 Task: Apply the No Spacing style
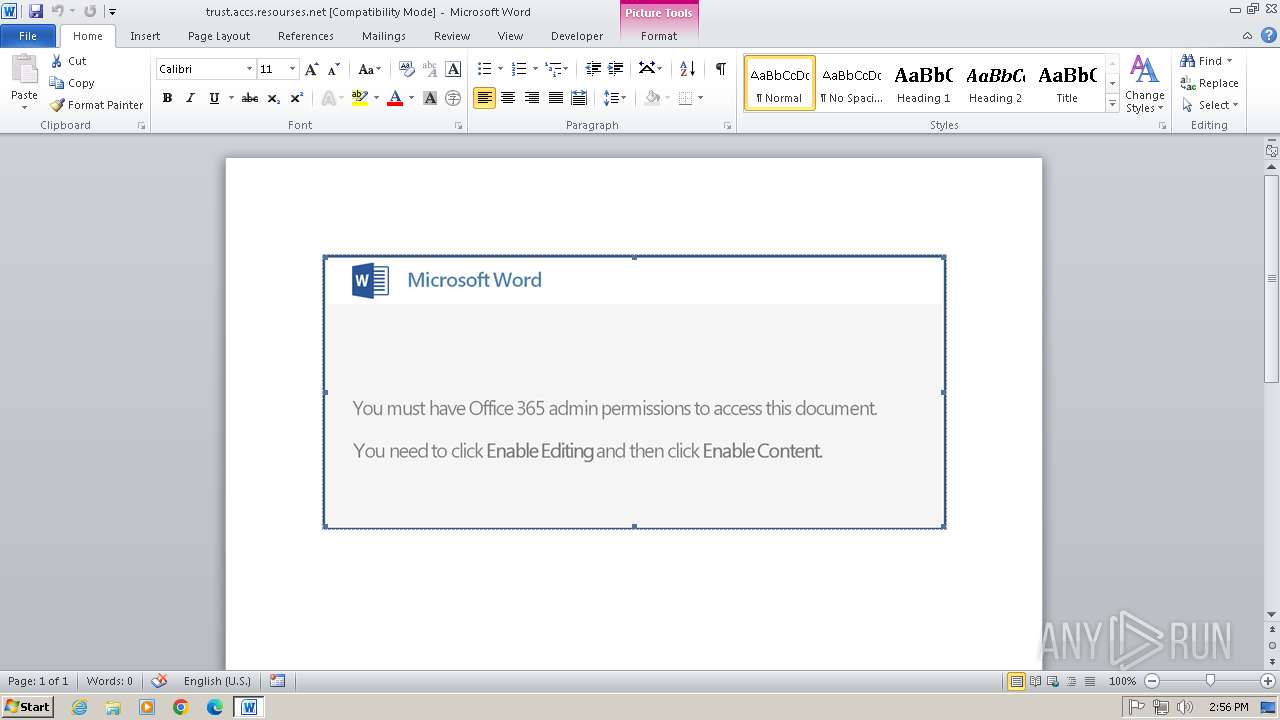(851, 83)
